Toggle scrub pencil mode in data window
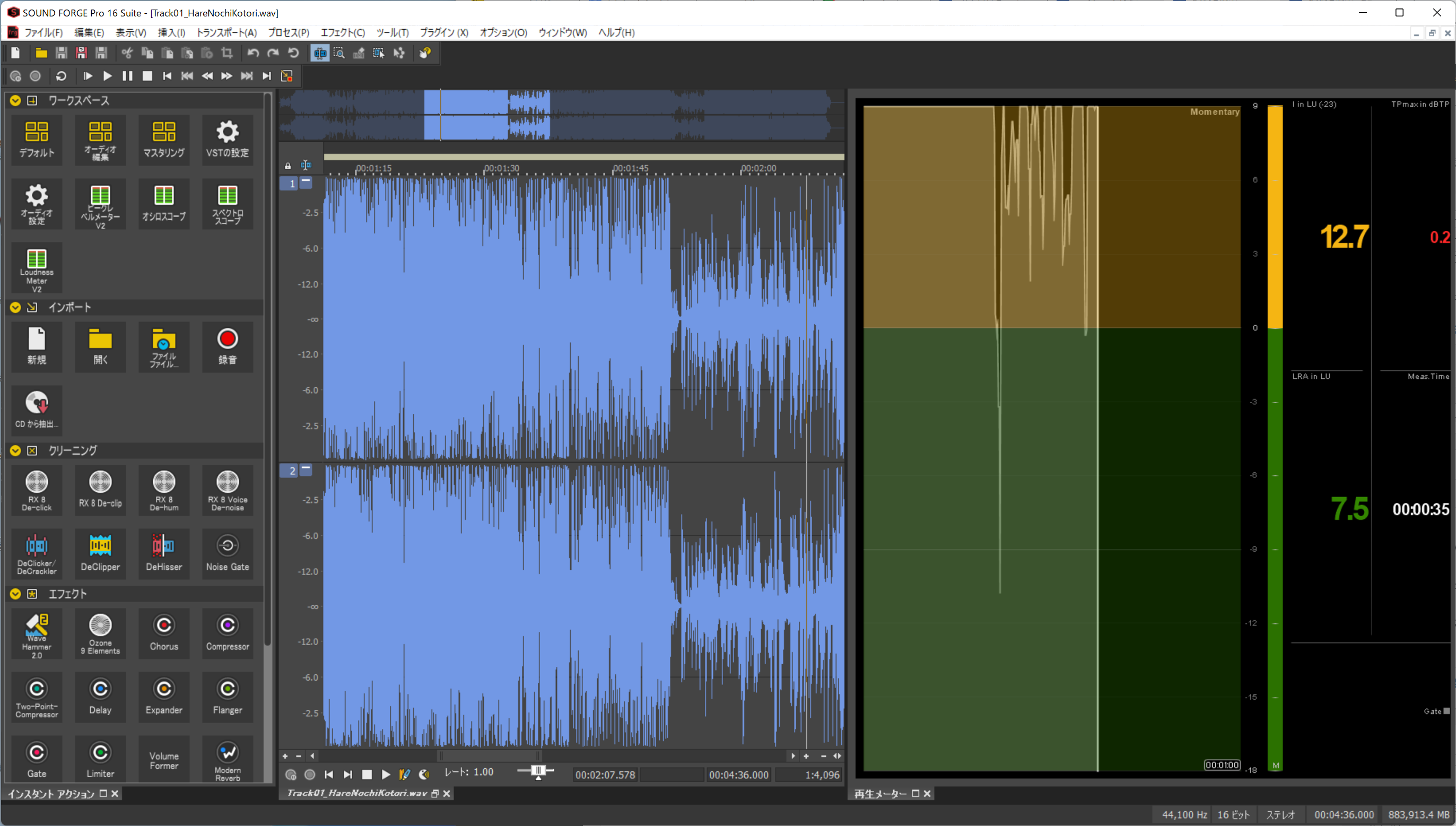 [x=404, y=775]
